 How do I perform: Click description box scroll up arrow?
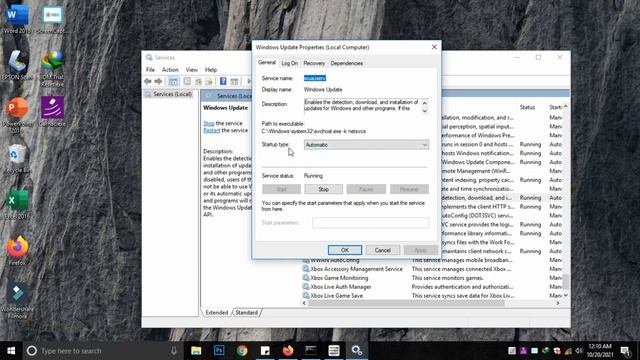pos(424,103)
